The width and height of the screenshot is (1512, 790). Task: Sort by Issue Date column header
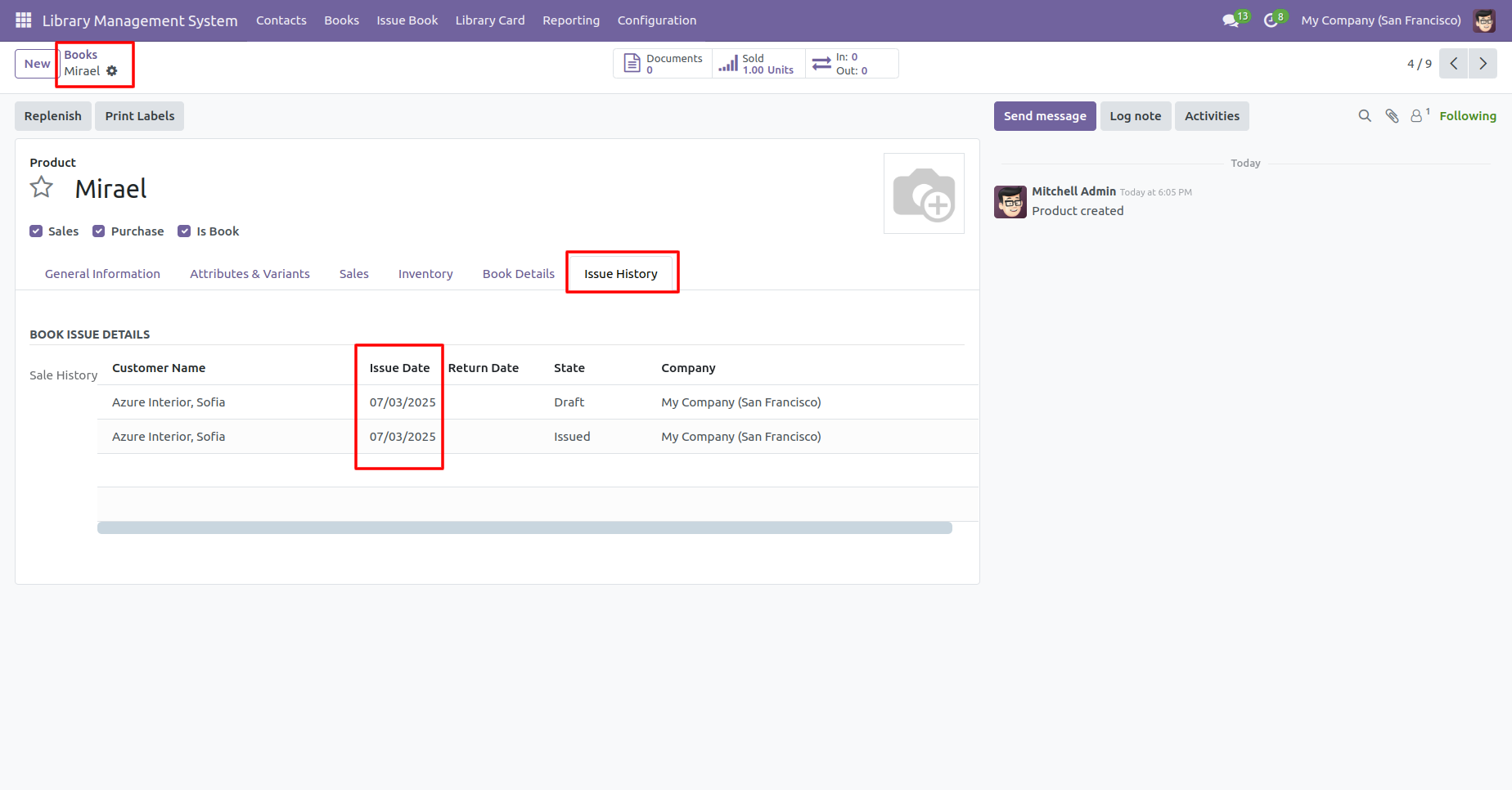coord(399,368)
